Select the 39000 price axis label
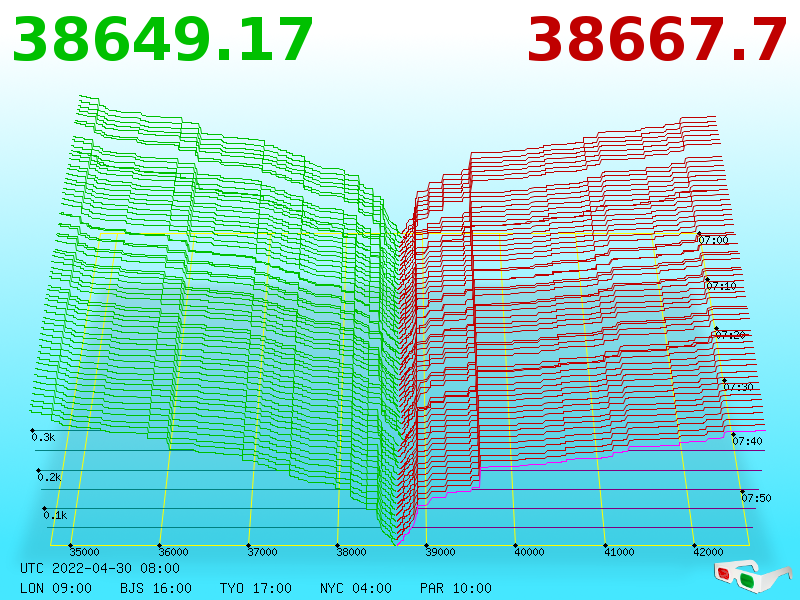This screenshot has height=600, width=800. [440, 552]
